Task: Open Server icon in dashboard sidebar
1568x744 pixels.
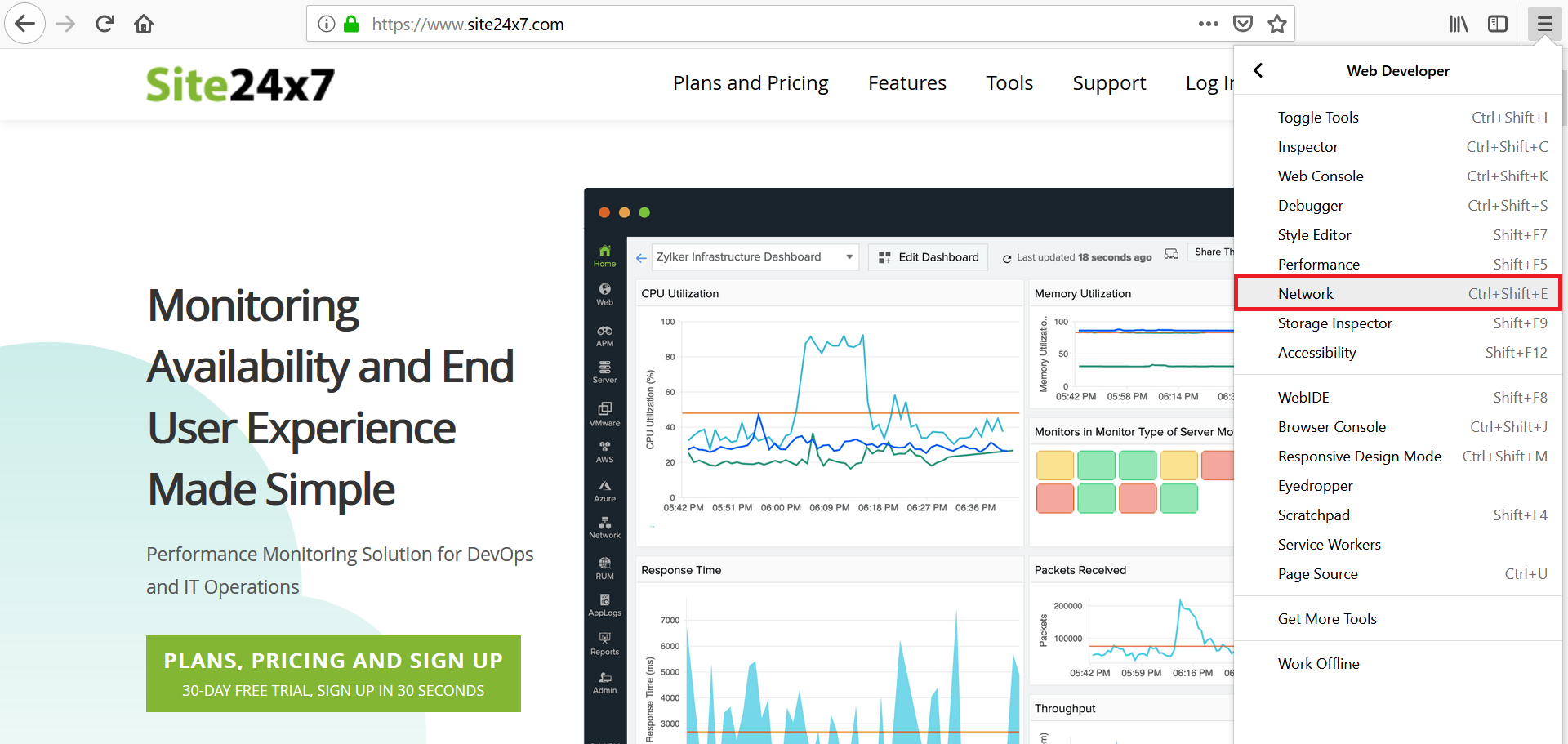Action: coord(605,372)
